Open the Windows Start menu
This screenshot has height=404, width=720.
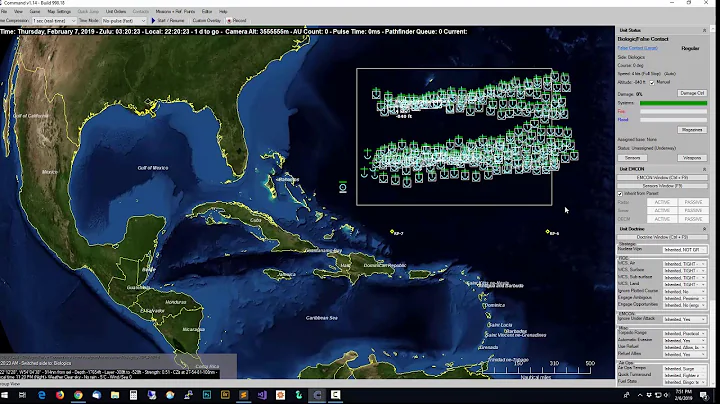pyautogui.click(x=5, y=395)
